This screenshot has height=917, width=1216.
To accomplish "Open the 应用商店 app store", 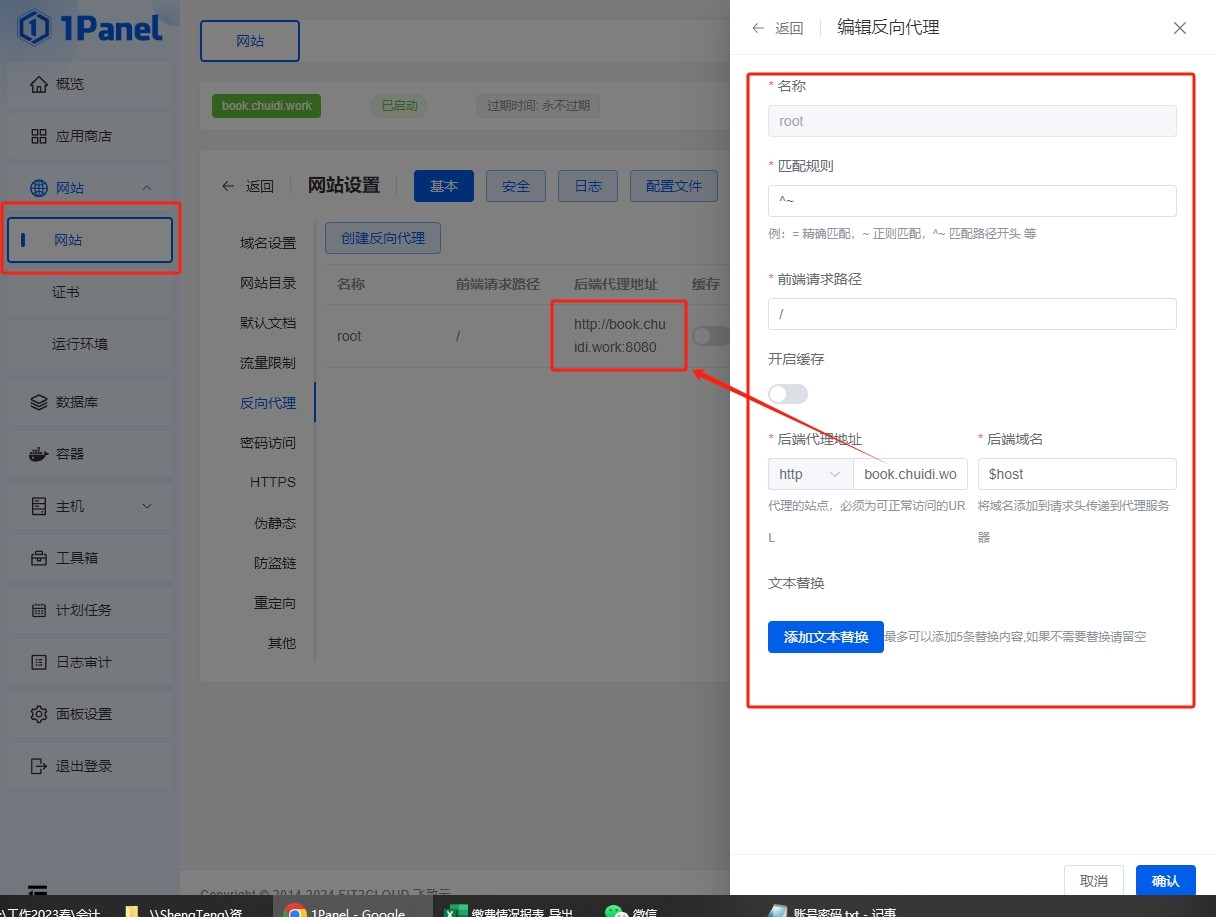I will tap(90, 136).
